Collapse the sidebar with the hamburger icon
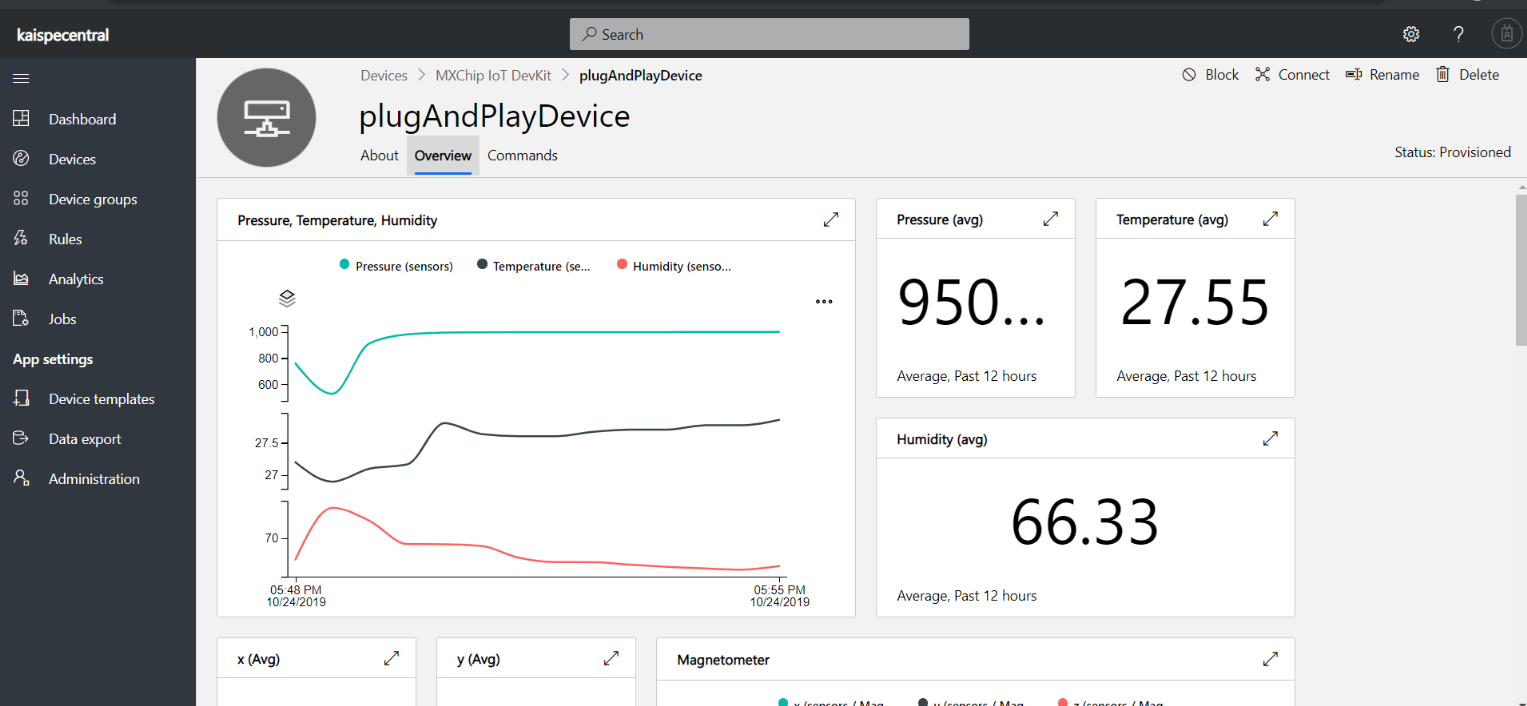 [x=20, y=78]
